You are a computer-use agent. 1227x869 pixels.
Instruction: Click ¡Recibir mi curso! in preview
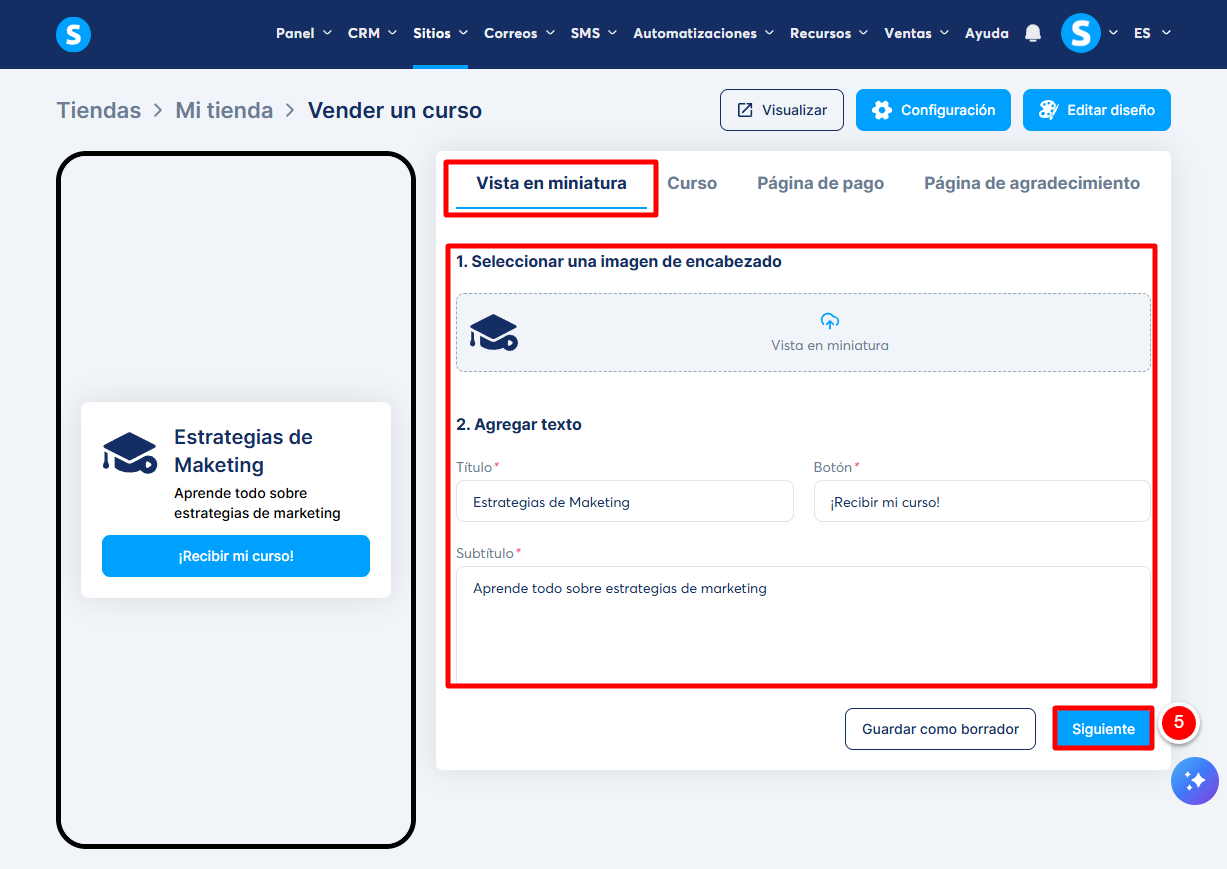point(236,556)
